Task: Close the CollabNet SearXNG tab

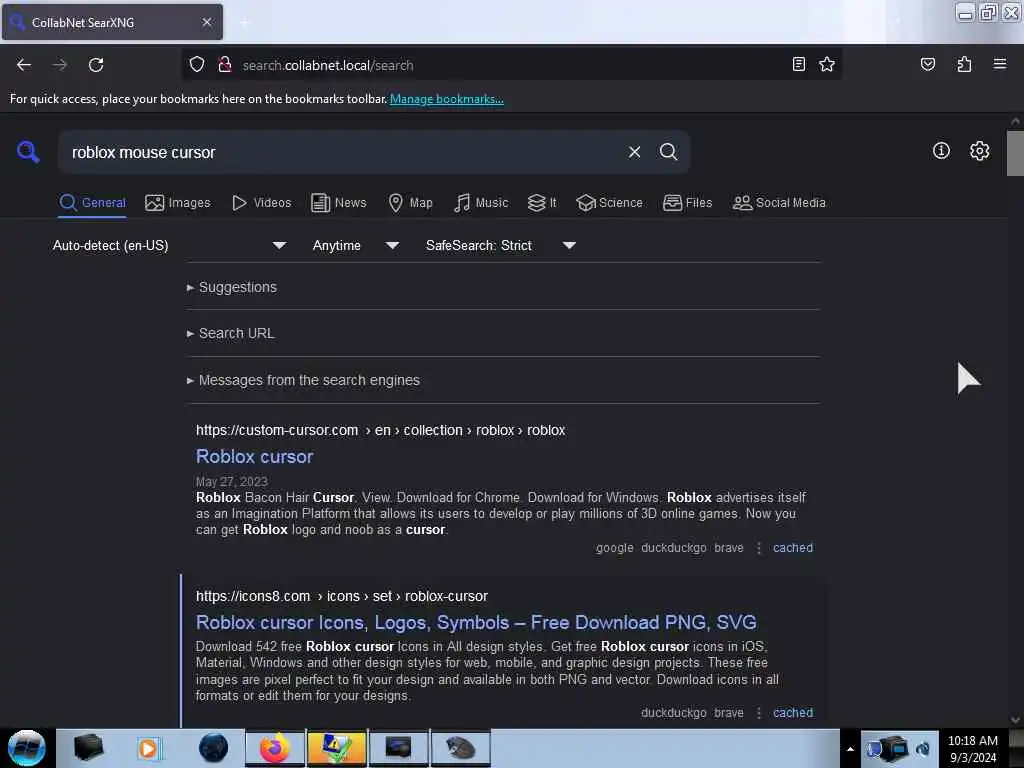Action: pos(207,22)
